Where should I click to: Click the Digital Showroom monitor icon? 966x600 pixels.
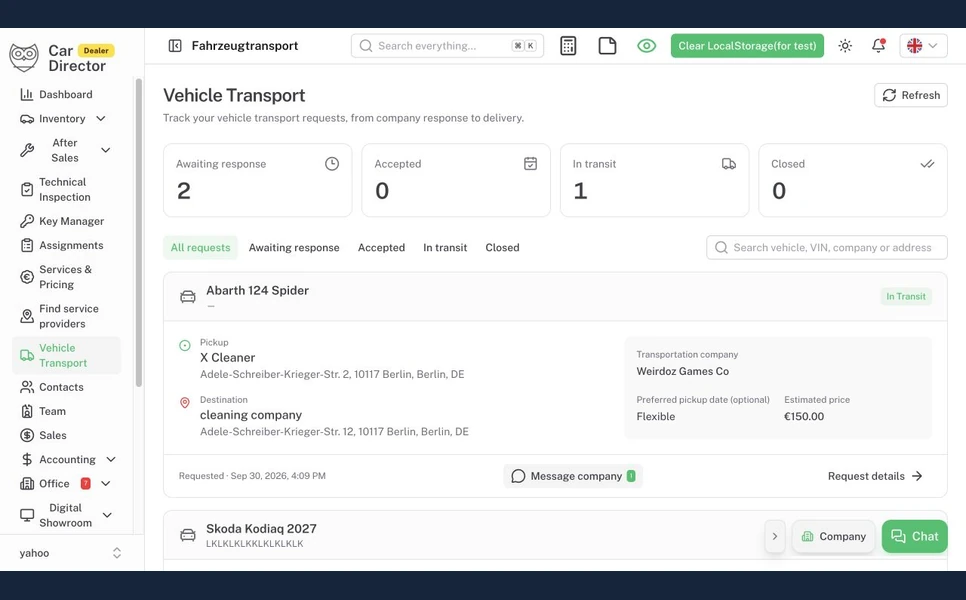coord(26,515)
